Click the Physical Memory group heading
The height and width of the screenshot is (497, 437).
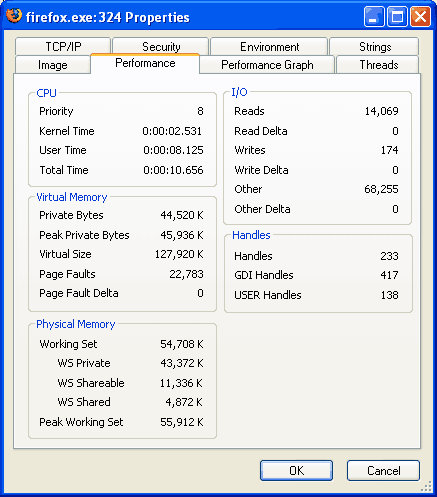click(76, 324)
